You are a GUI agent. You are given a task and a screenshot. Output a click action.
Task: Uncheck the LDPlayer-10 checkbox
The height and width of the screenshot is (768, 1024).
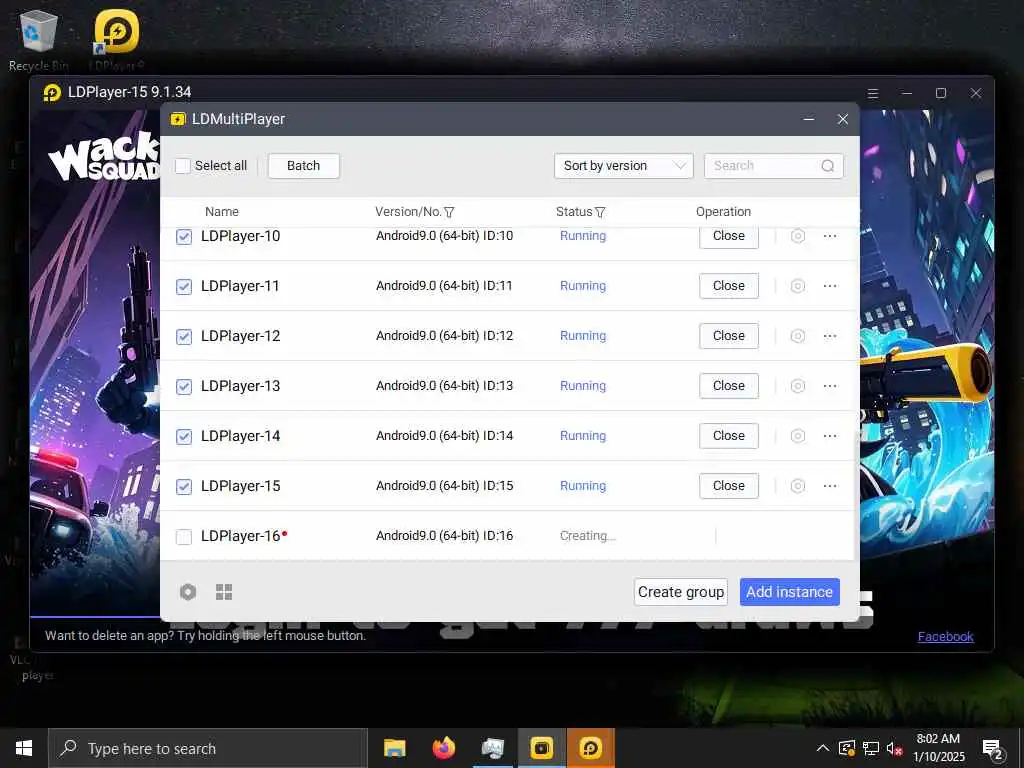pyautogui.click(x=184, y=236)
